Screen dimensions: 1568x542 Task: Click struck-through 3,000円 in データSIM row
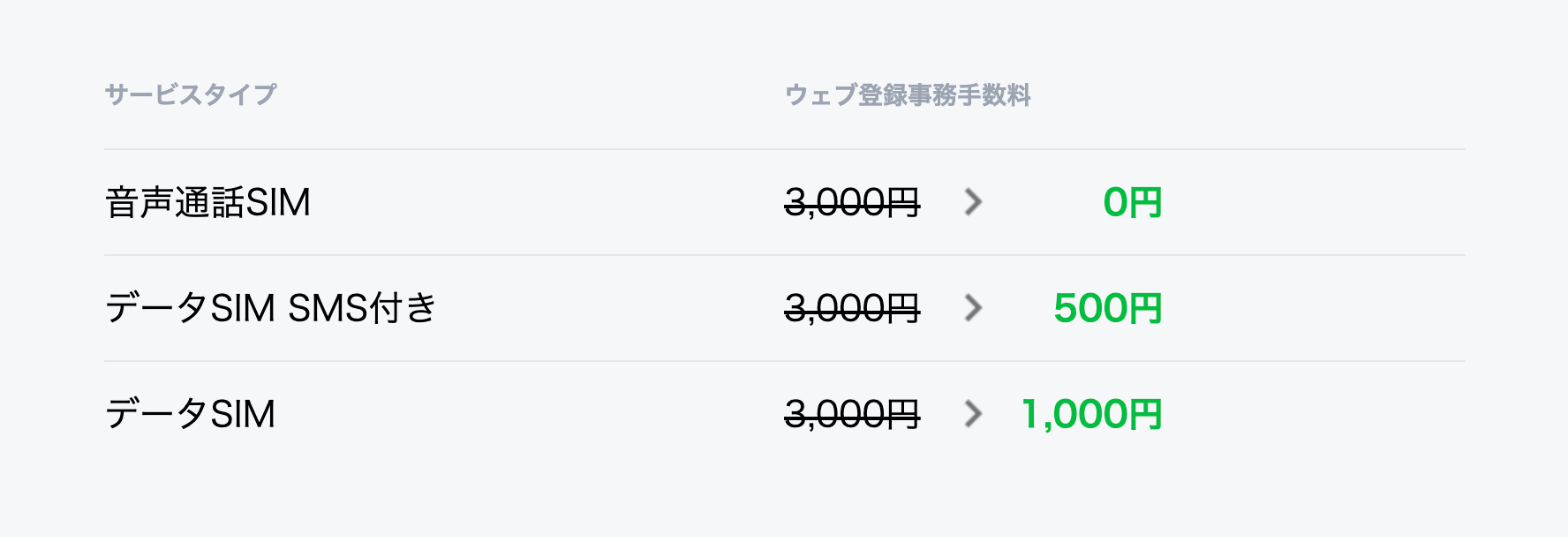pos(852,414)
